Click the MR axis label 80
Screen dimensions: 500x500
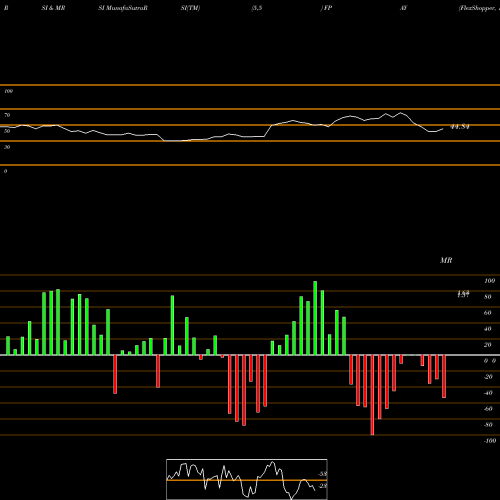[x=488, y=297]
